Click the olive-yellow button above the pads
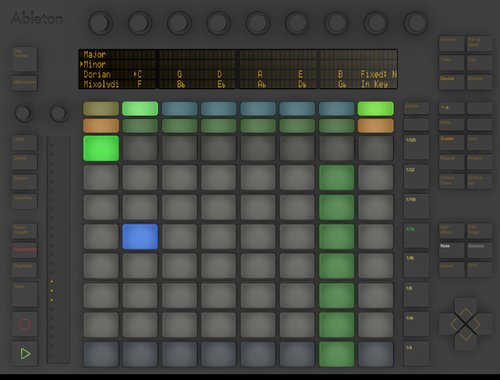The height and width of the screenshot is (380, 500). [x=101, y=109]
